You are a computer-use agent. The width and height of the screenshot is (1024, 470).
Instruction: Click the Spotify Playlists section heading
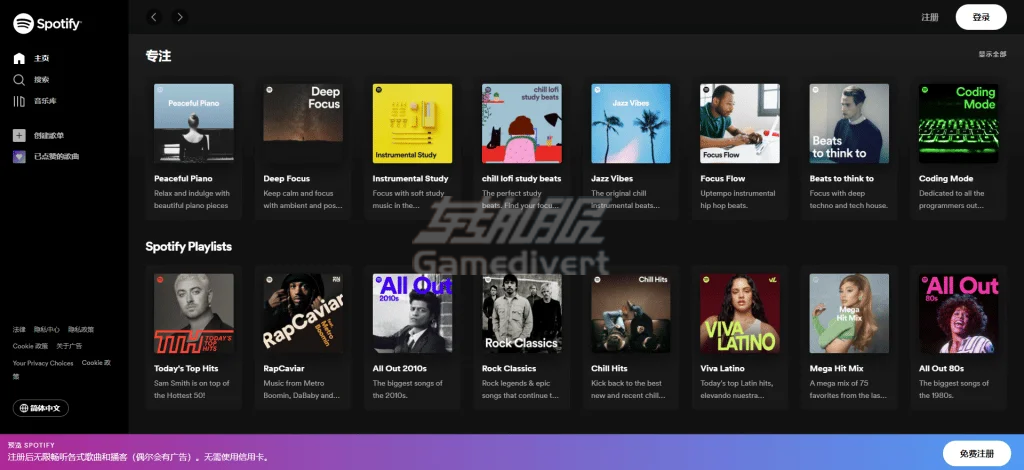pos(188,247)
